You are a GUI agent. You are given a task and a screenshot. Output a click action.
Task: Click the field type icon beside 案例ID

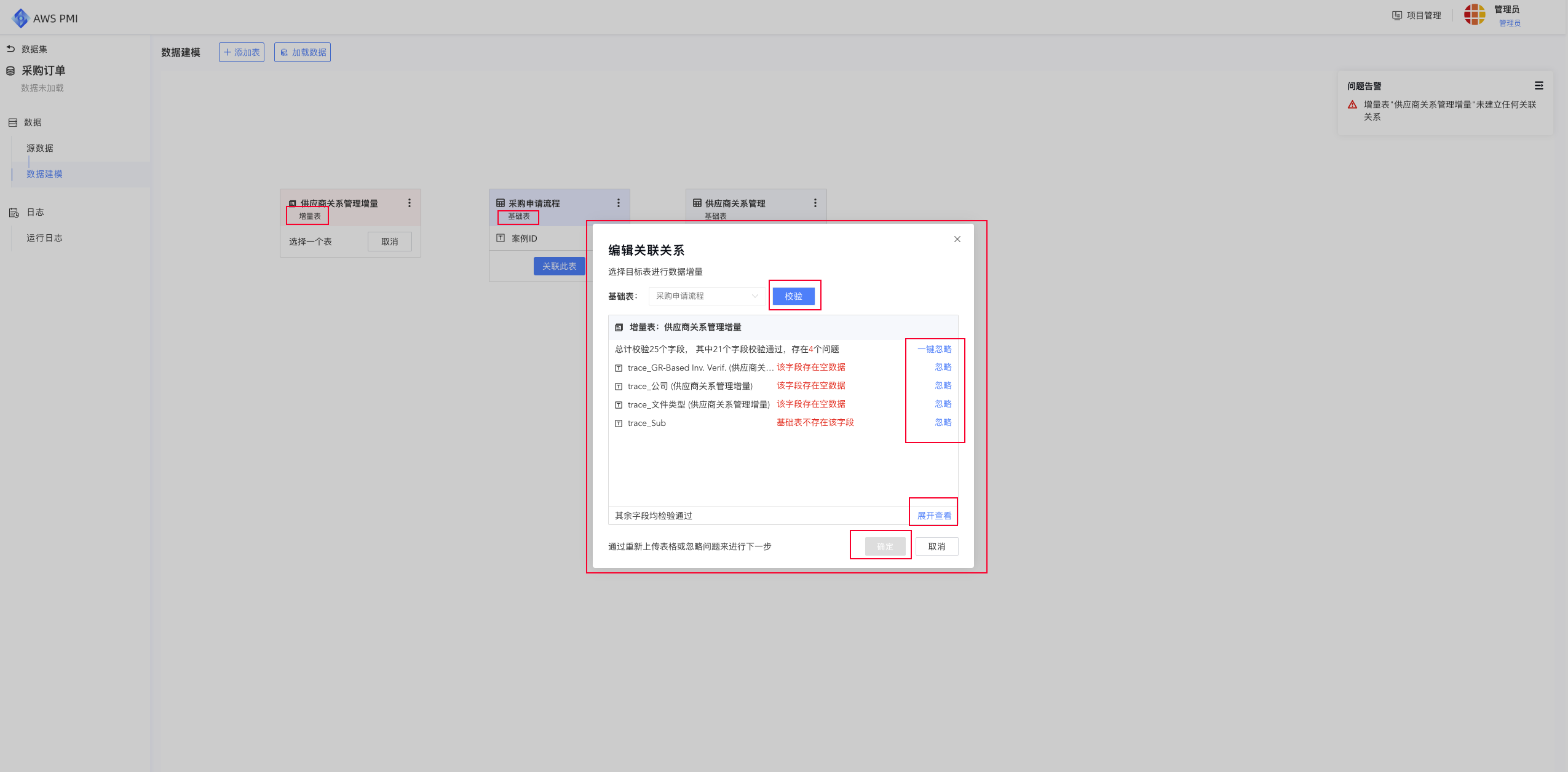tap(501, 238)
